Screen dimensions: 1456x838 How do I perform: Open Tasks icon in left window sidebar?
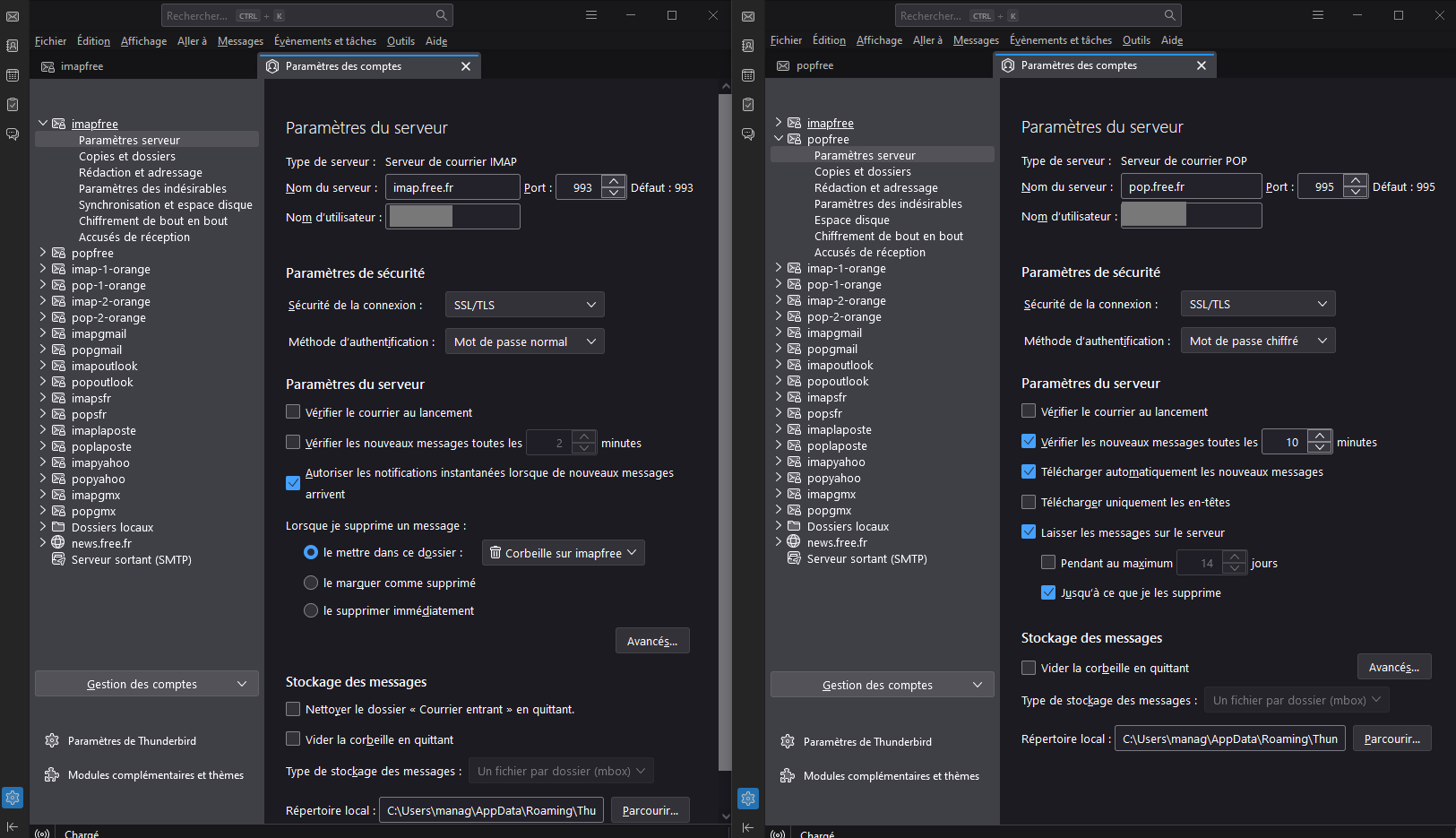point(13,105)
